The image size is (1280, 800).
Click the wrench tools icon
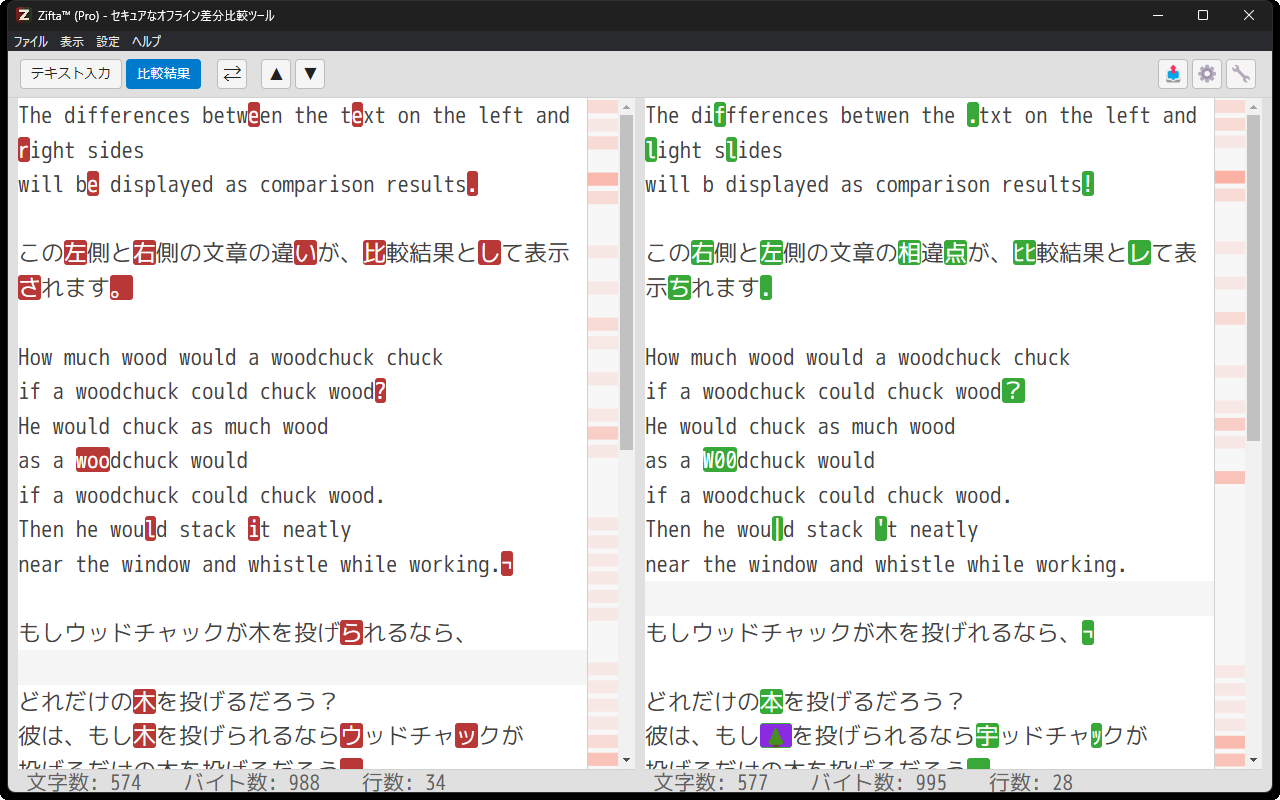1241,74
